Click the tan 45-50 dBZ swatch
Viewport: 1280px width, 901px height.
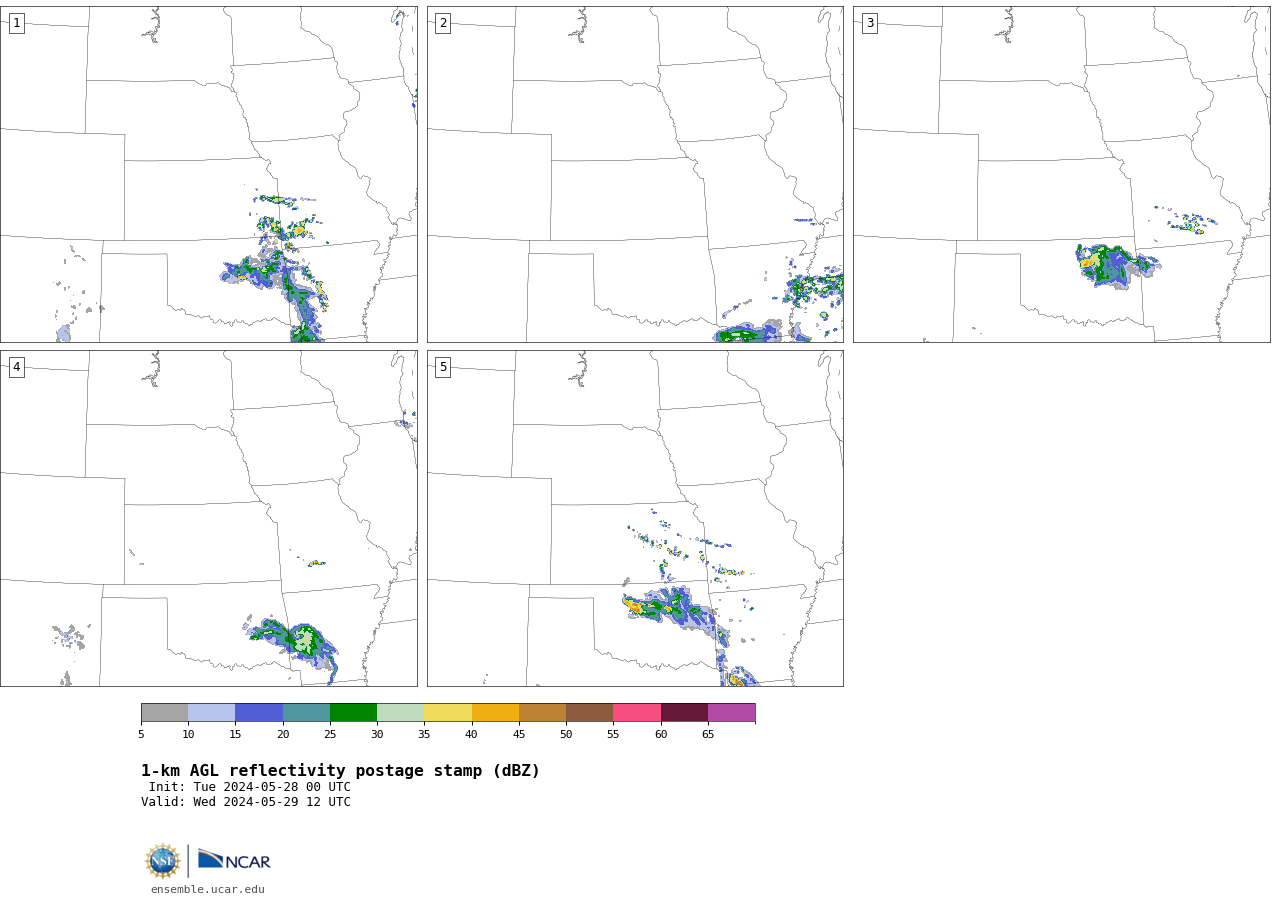coord(542,712)
